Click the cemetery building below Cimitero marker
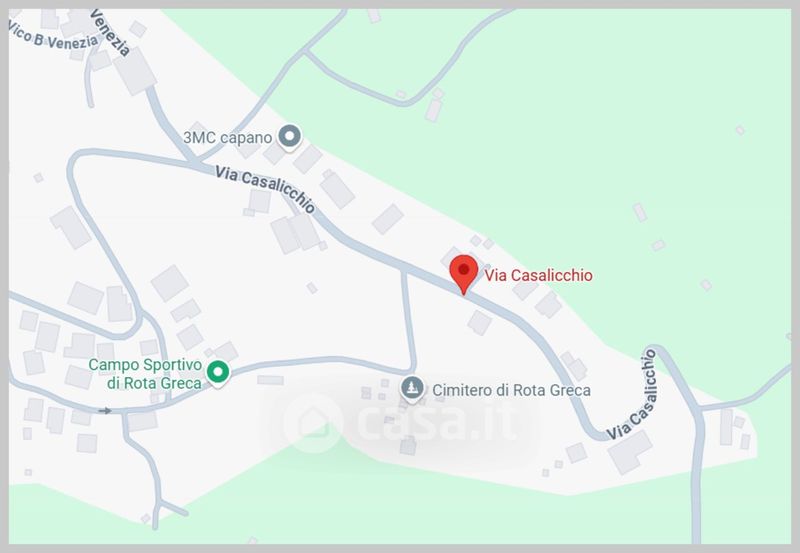Screen dimensions: 800x553 (x=408, y=446)
